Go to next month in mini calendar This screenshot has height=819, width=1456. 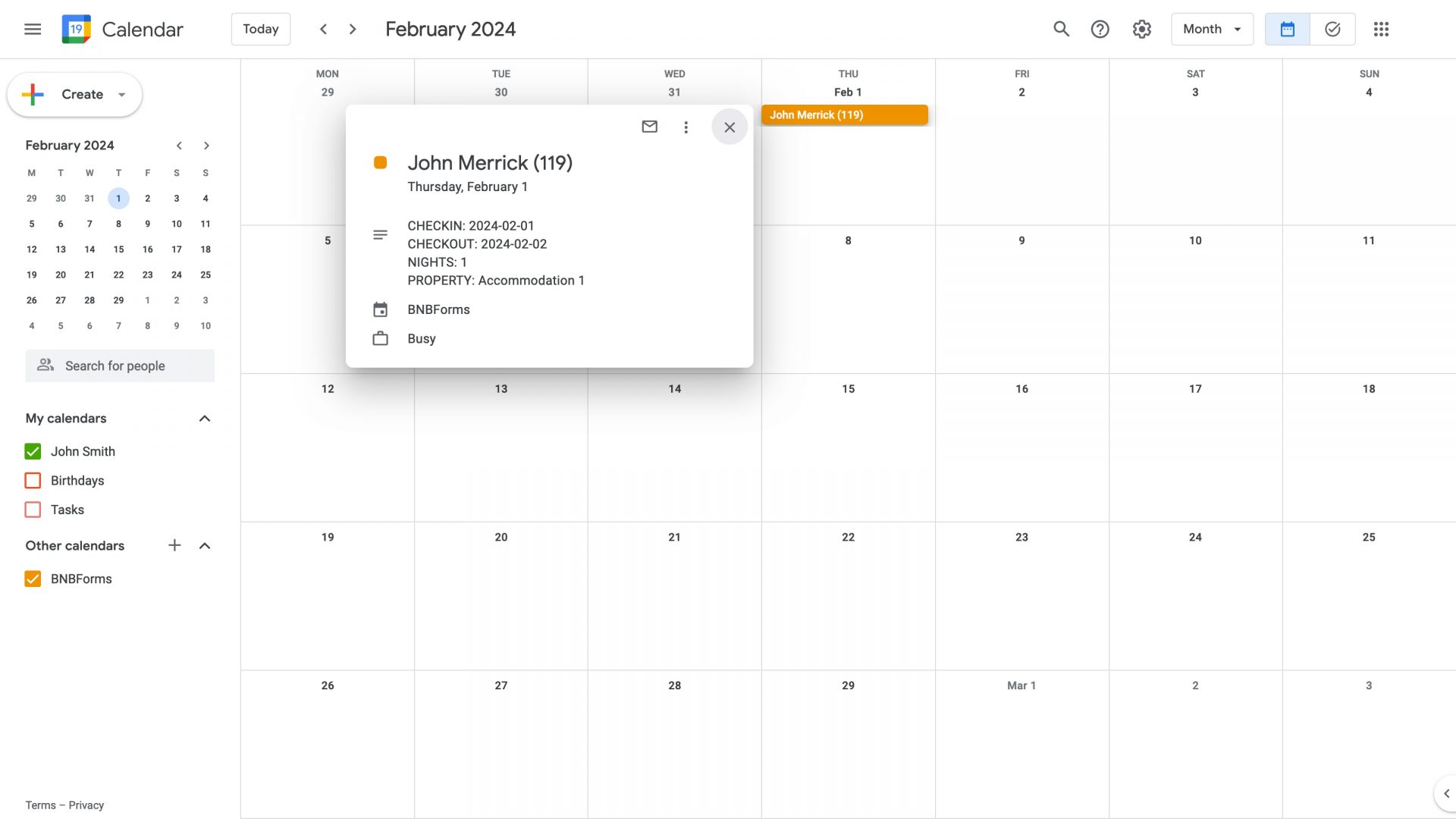tap(206, 145)
